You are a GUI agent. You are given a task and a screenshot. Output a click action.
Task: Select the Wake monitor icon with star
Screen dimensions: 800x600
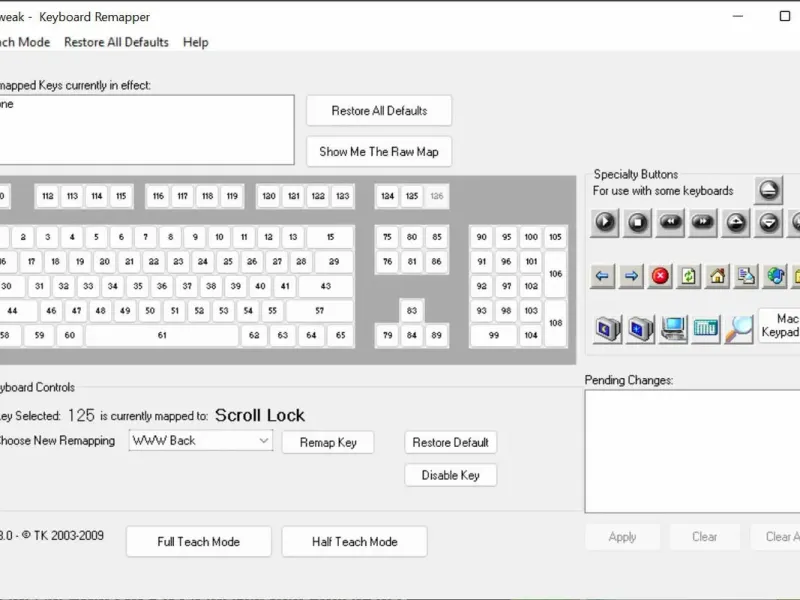[x=640, y=329]
